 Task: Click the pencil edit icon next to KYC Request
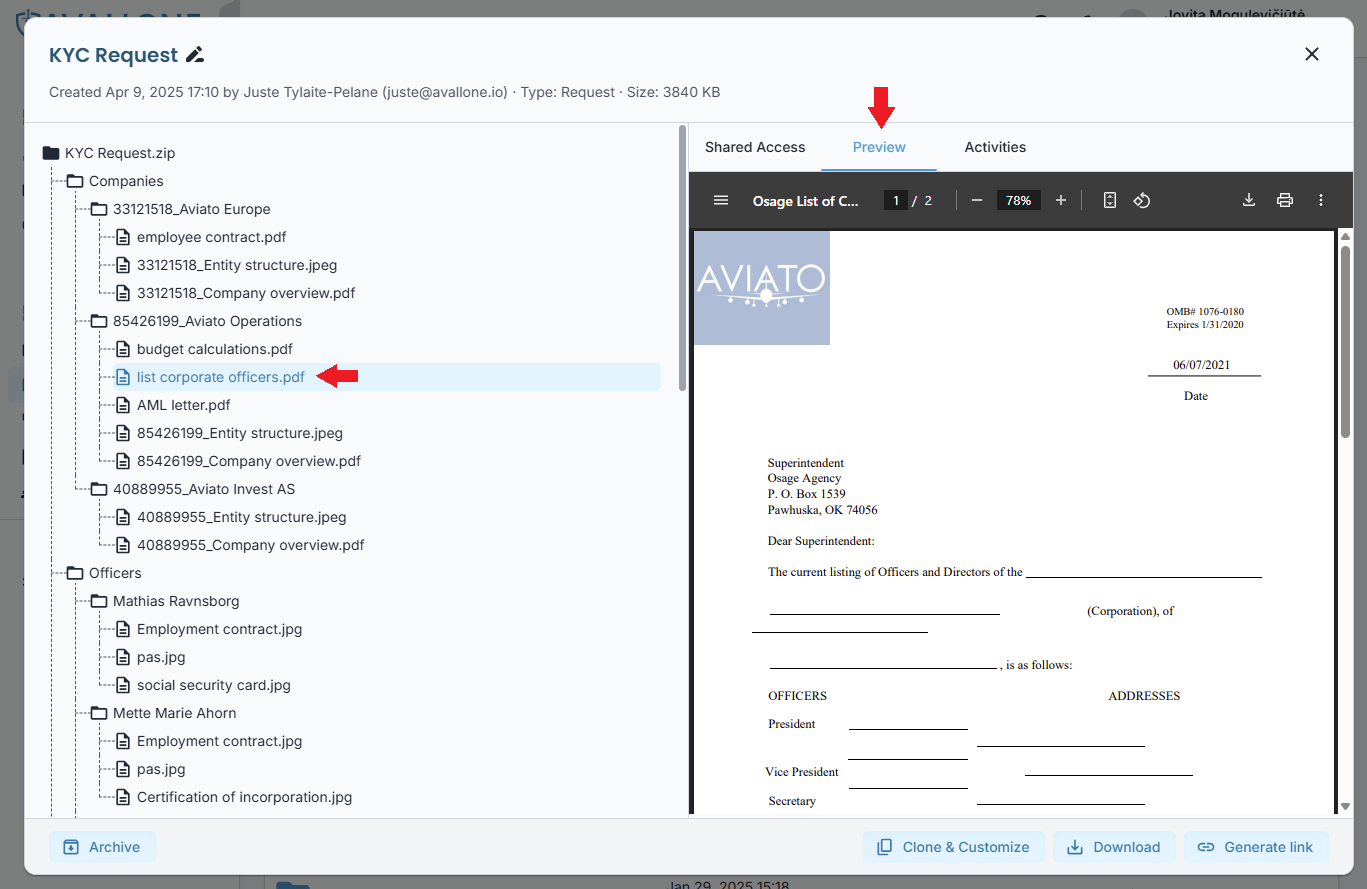point(195,55)
